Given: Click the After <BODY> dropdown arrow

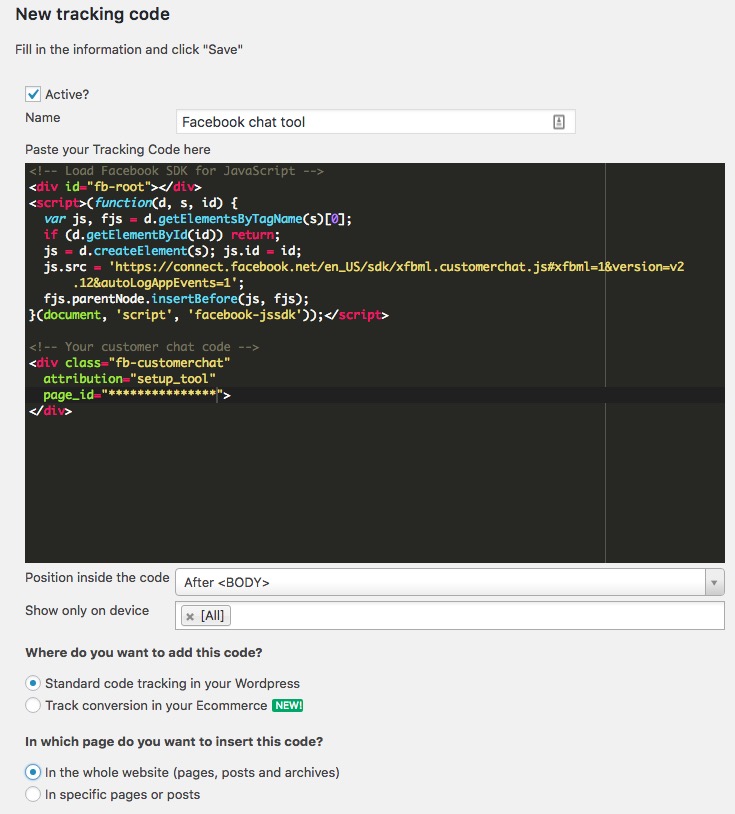Looking at the screenshot, I should tap(714, 582).
